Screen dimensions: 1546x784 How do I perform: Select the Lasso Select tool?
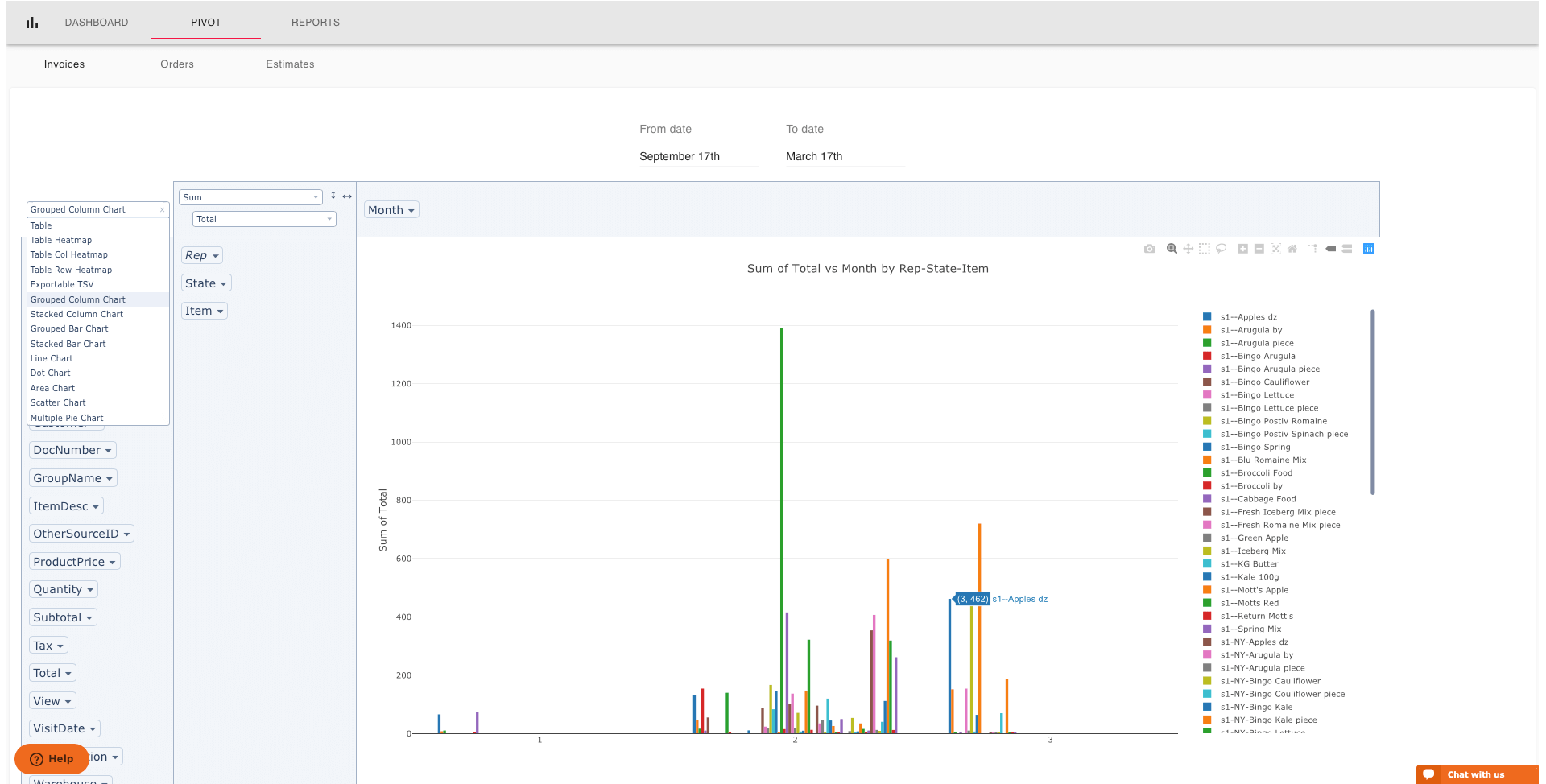pos(1221,249)
